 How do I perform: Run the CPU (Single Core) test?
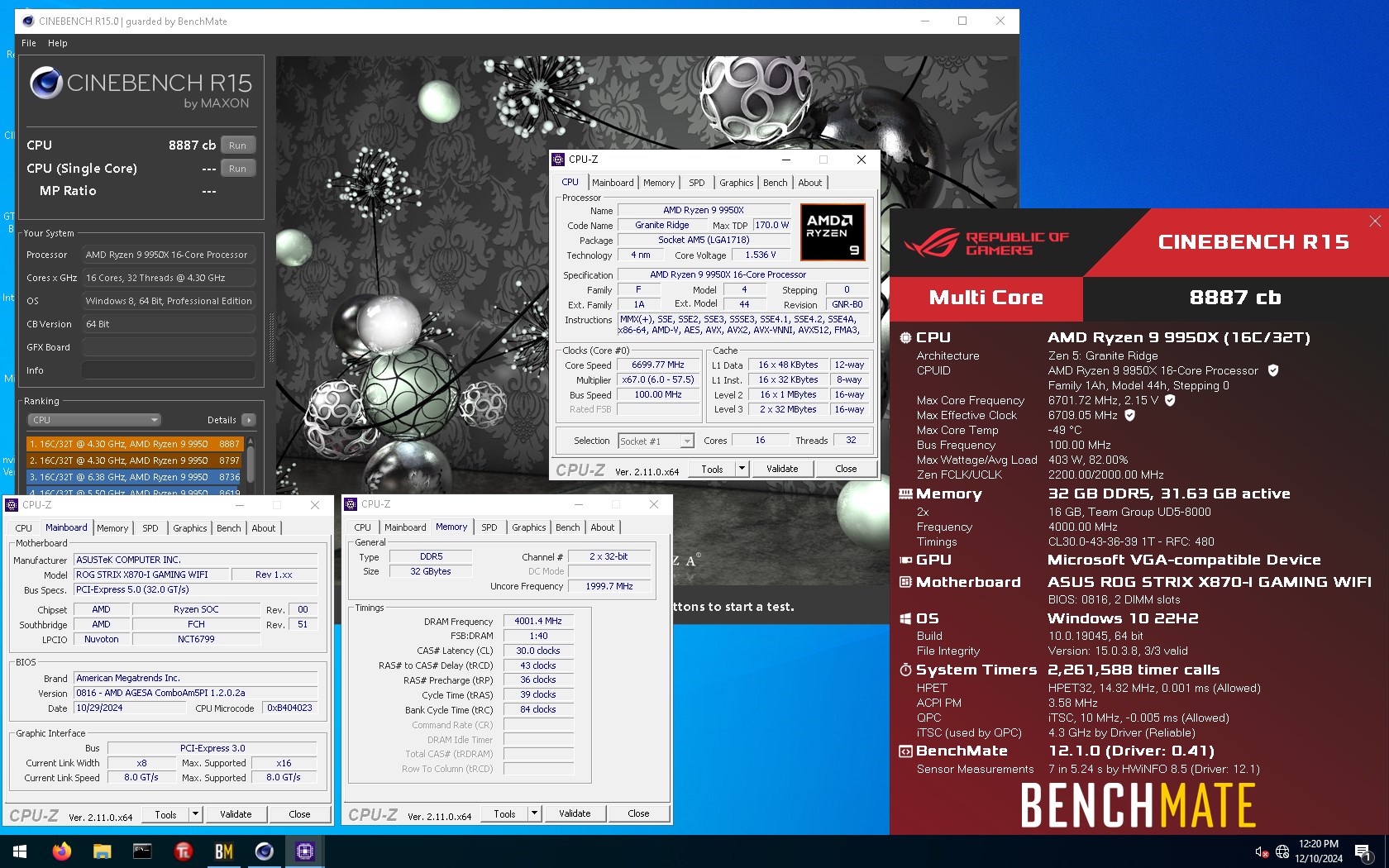click(x=237, y=169)
